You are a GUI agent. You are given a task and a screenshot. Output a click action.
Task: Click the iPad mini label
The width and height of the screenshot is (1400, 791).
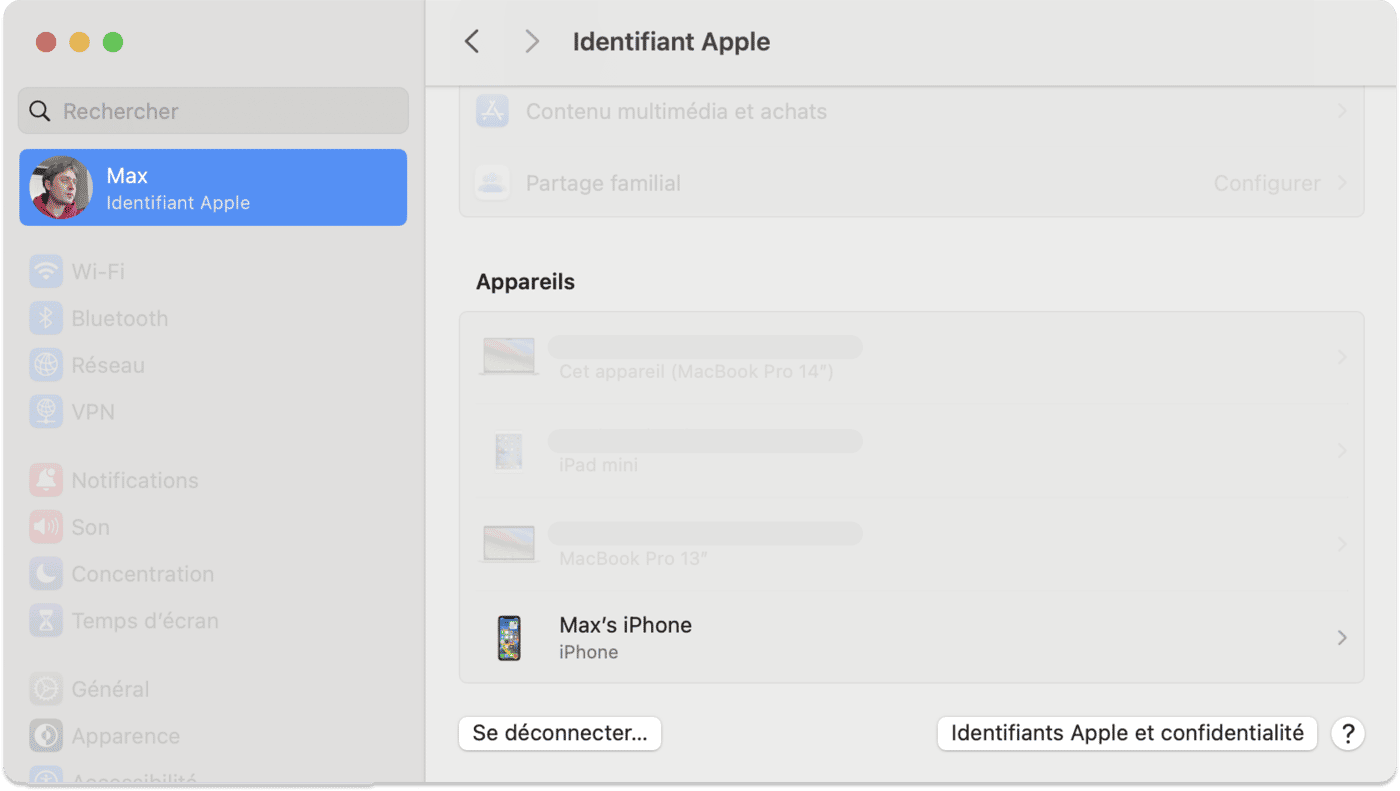click(598, 465)
